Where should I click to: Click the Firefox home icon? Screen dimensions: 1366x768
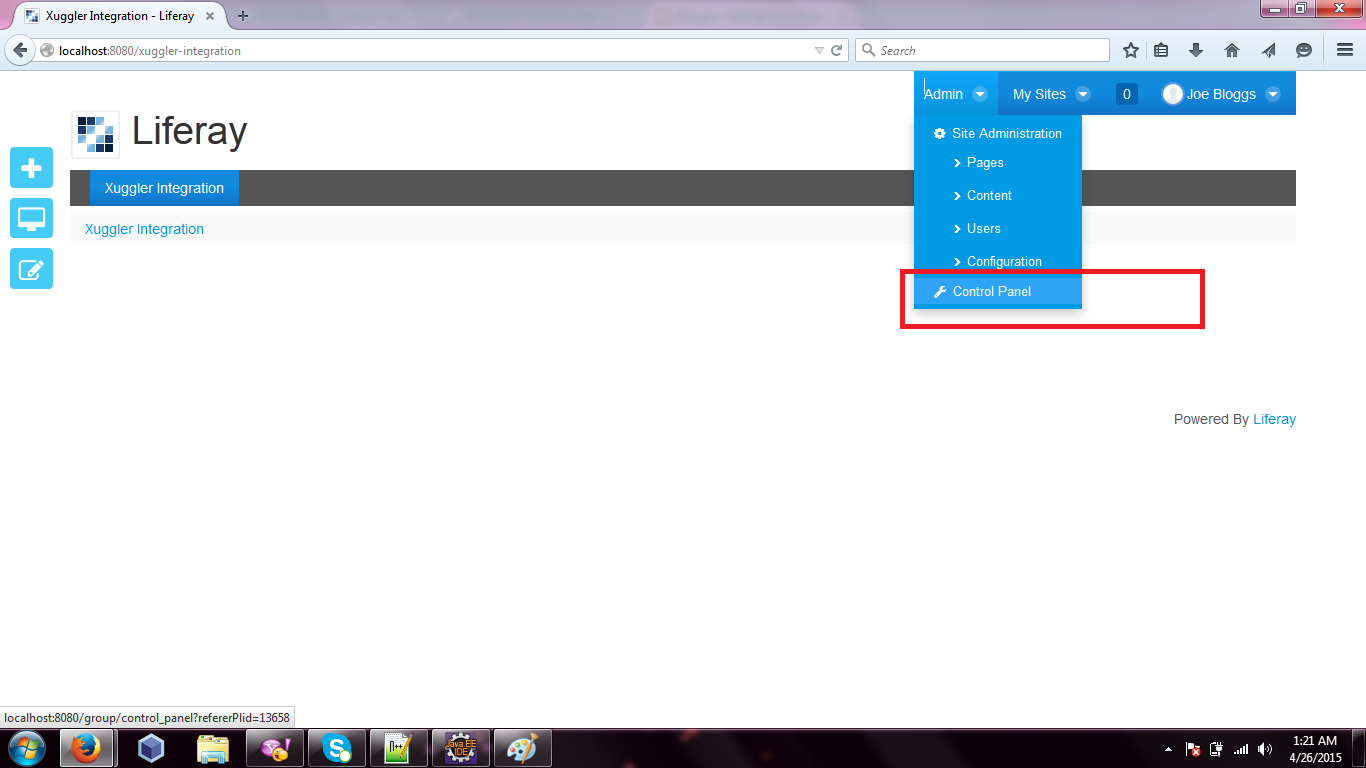pos(1232,49)
